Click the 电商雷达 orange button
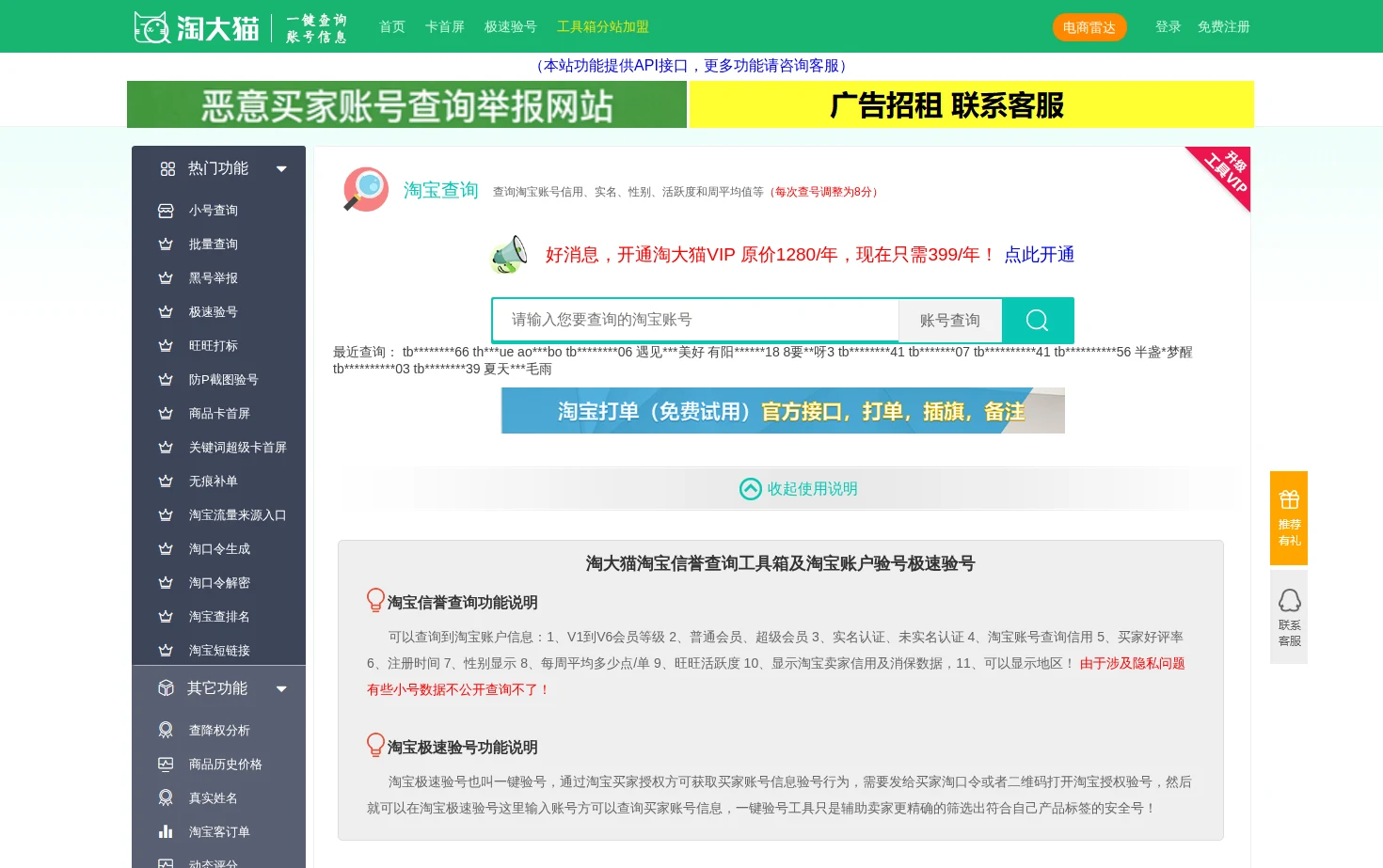This screenshot has width=1383, height=868. [1089, 27]
